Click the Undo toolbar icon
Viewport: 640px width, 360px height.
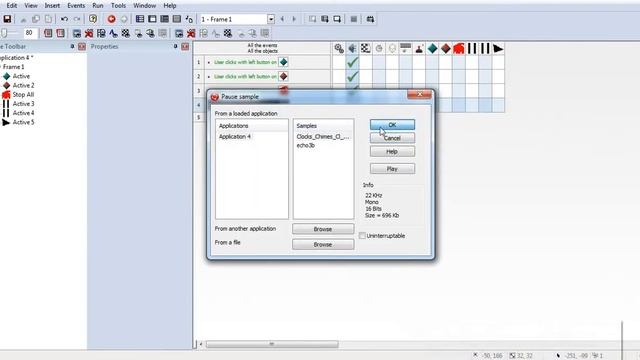[x=64, y=19]
